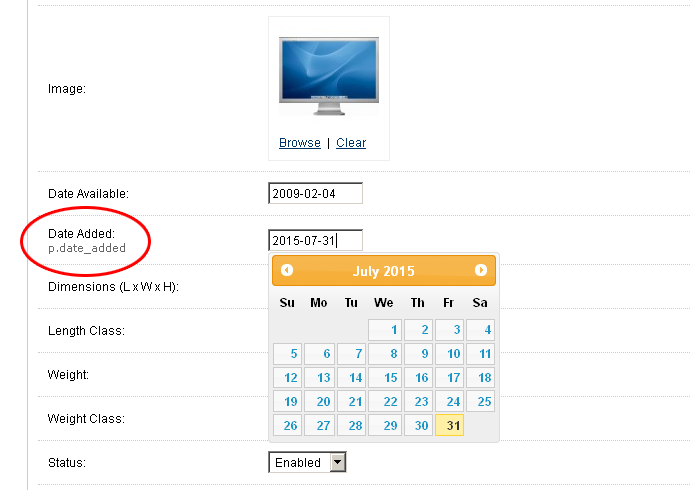Viewport: 690px width, 490px height.
Task: Click the Date Available input field
Action: coord(315,193)
